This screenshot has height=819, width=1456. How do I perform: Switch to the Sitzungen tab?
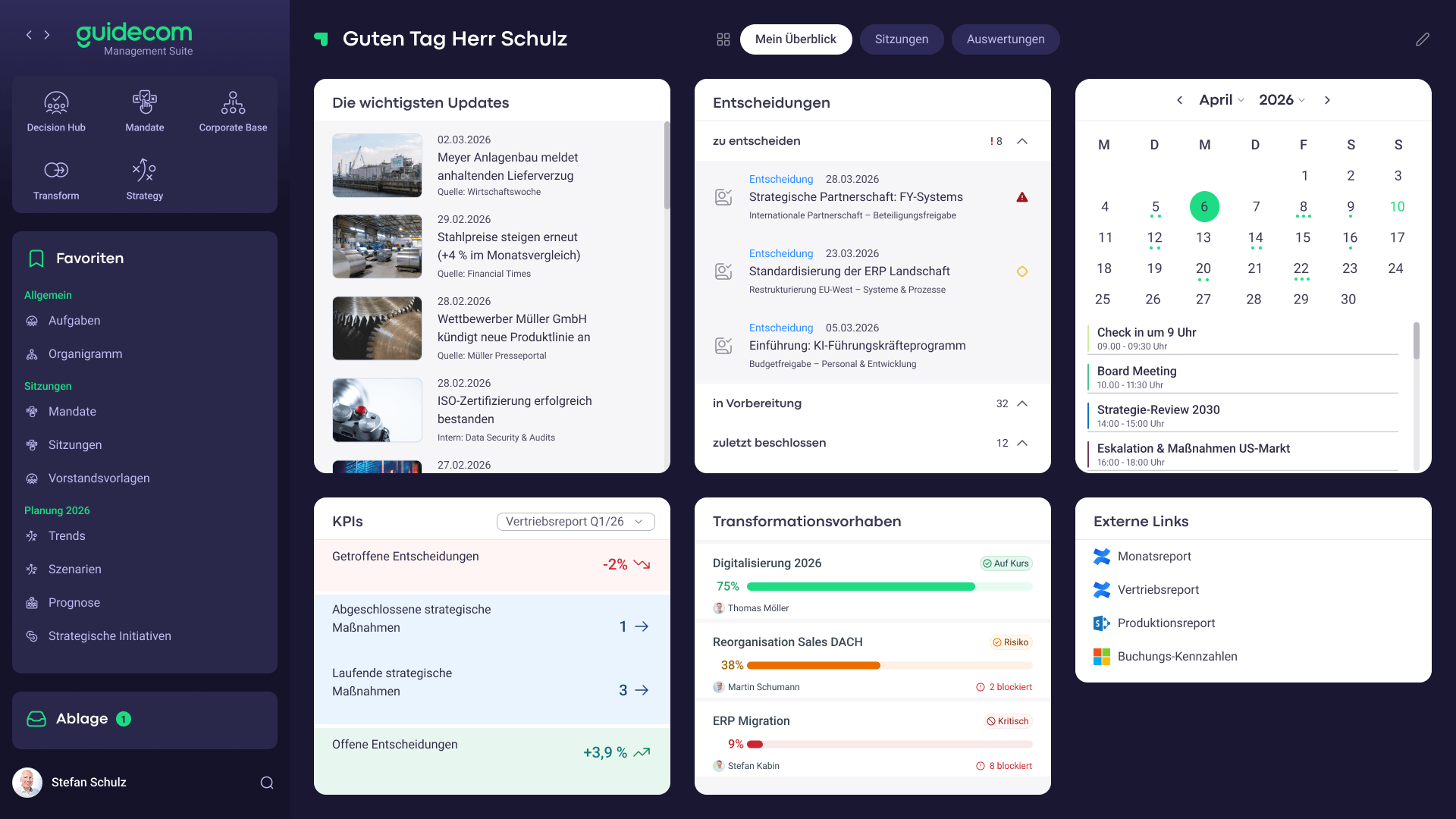(902, 39)
